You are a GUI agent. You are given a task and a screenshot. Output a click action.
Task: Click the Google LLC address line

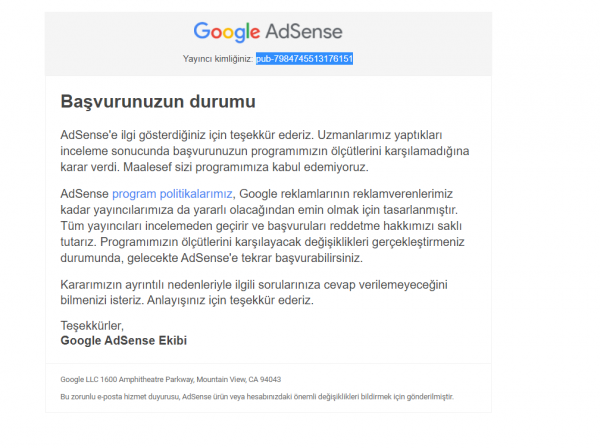coord(171,380)
